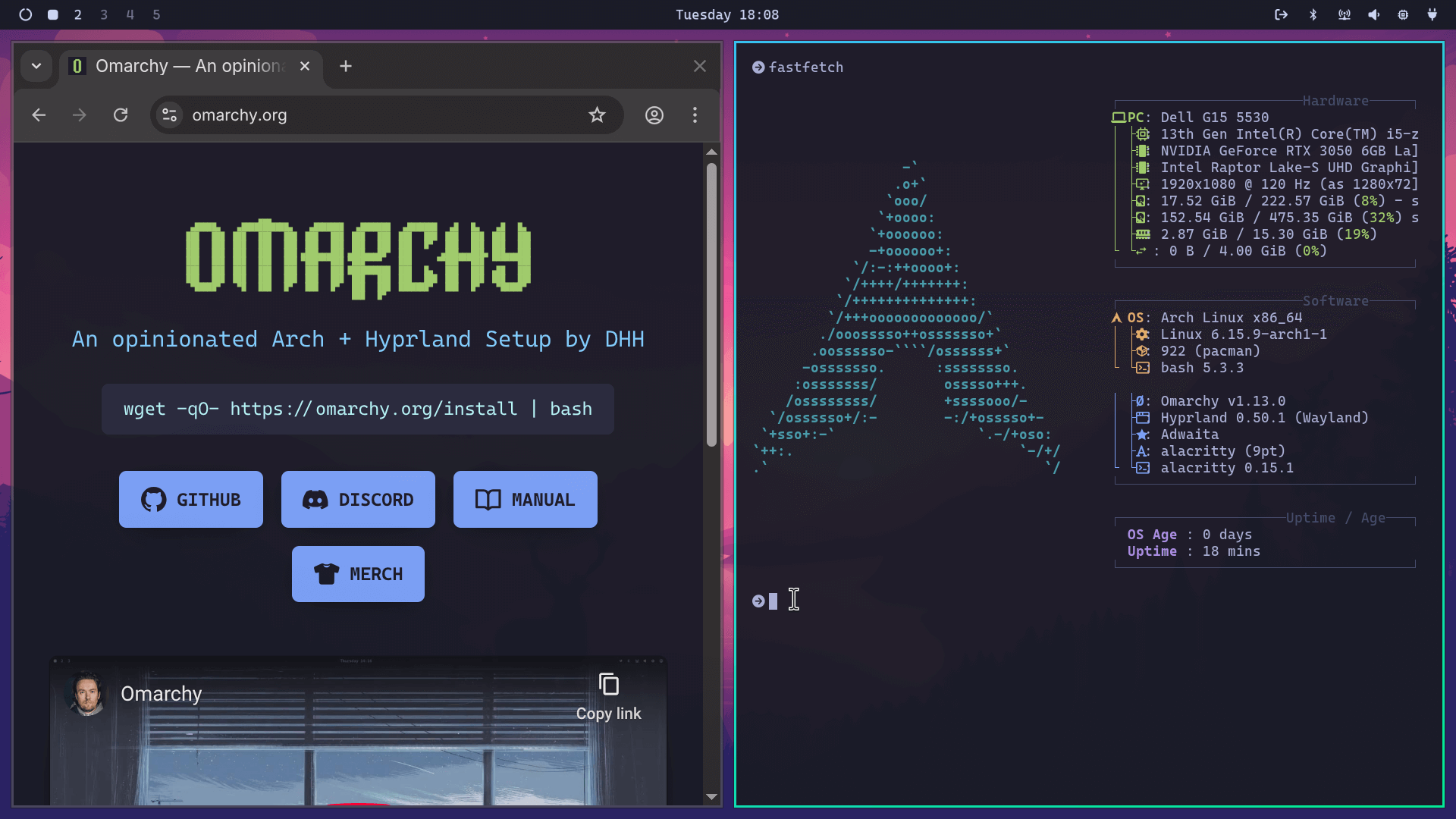Image resolution: width=1456 pixels, height=819 pixels.
Task: Open the tab search dropdown arrow
Action: click(36, 66)
